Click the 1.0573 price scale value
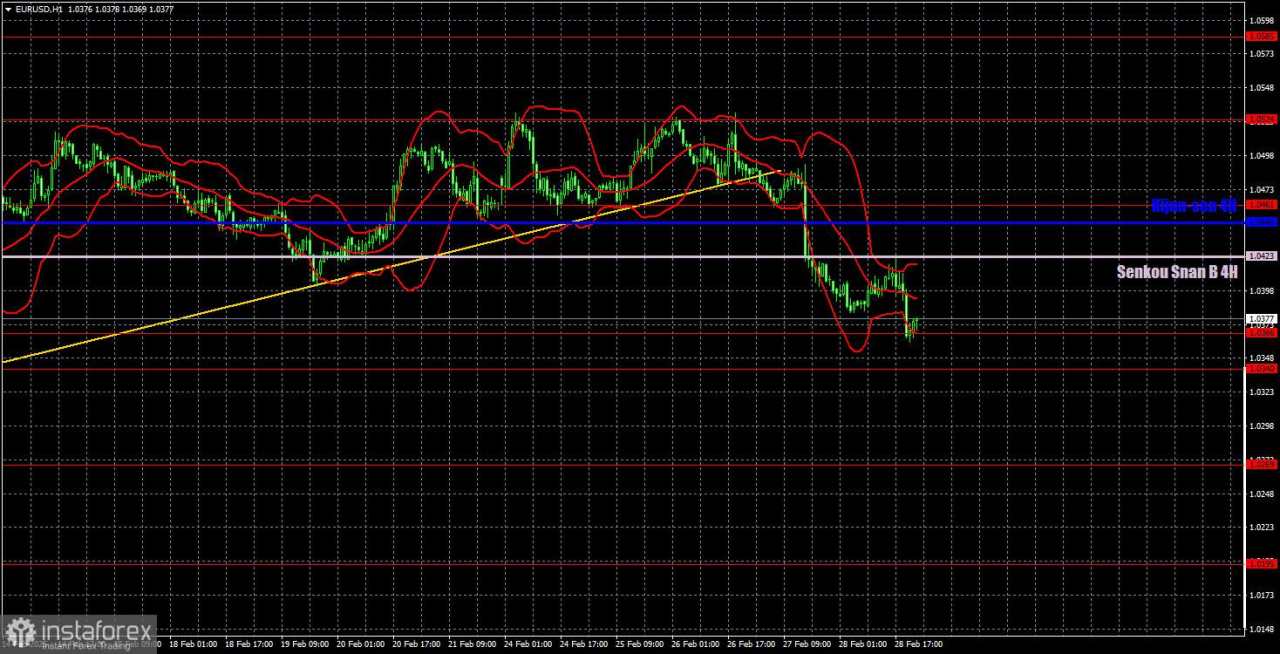This screenshot has height=654, width=1280. tap(1260, 54)
